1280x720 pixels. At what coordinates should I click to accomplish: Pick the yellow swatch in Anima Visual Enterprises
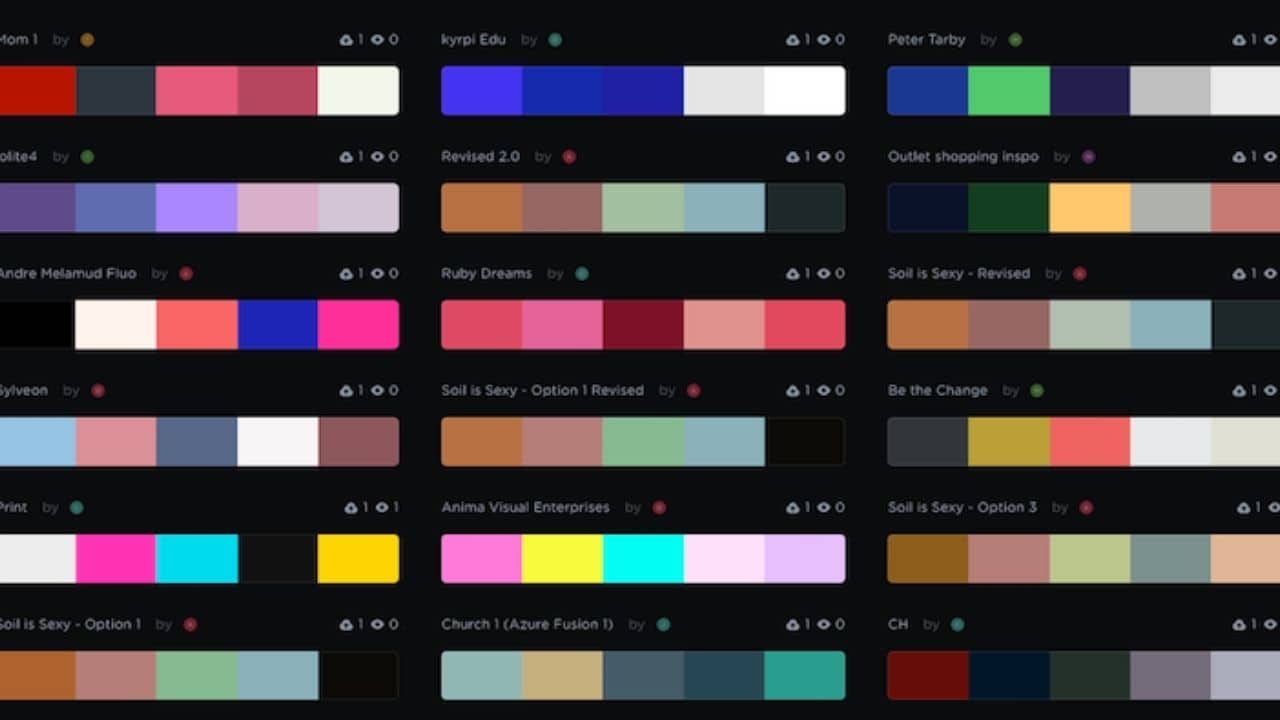562,558
